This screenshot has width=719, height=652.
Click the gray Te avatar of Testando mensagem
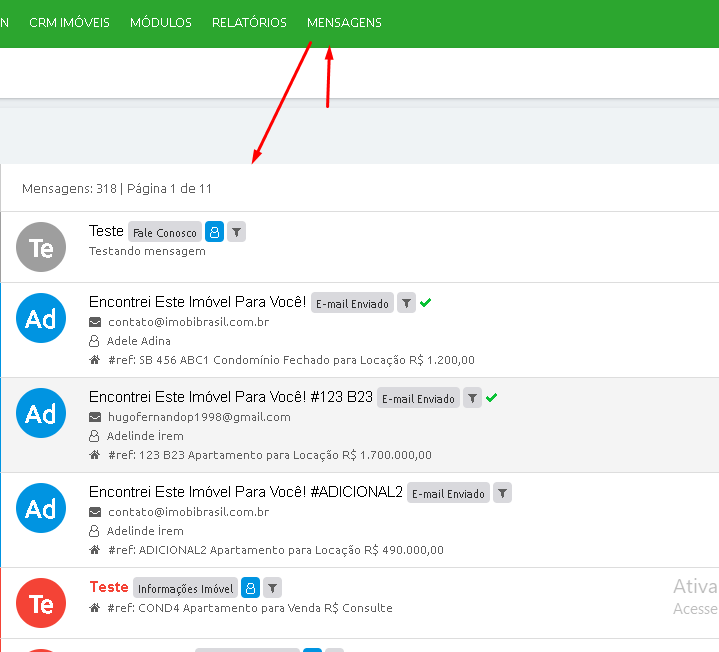41,247
